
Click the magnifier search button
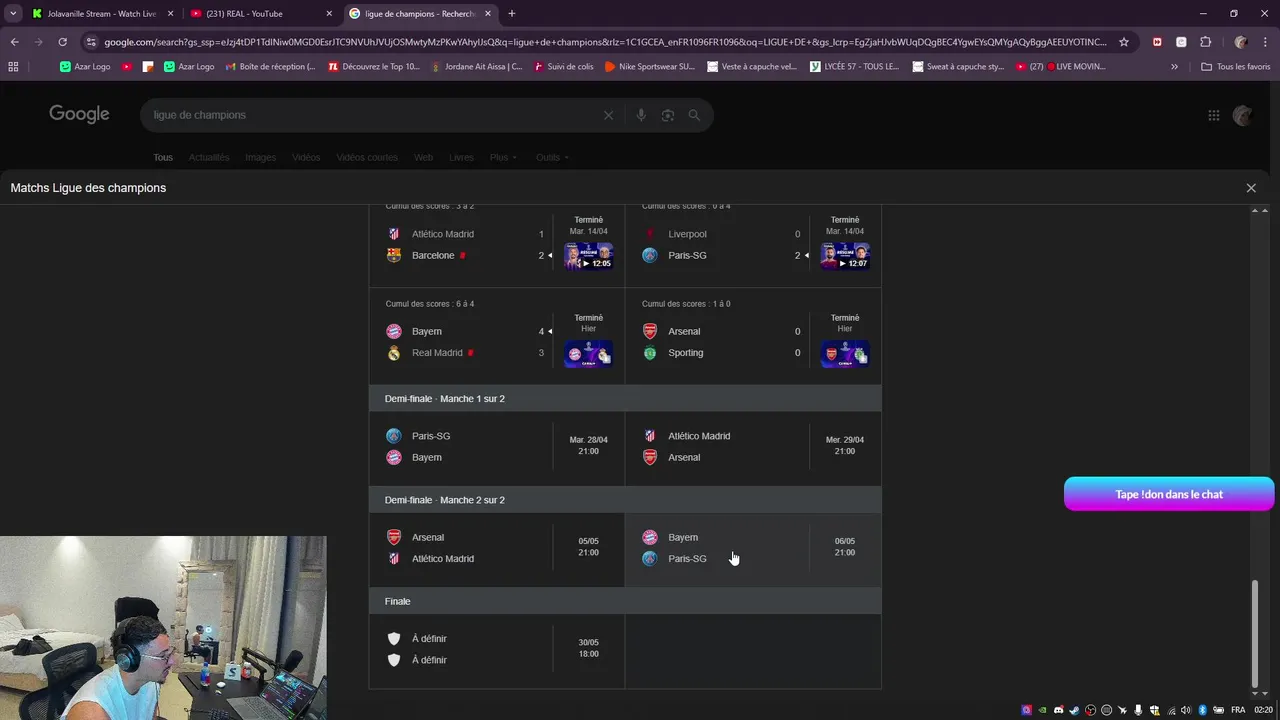(694, 115)
